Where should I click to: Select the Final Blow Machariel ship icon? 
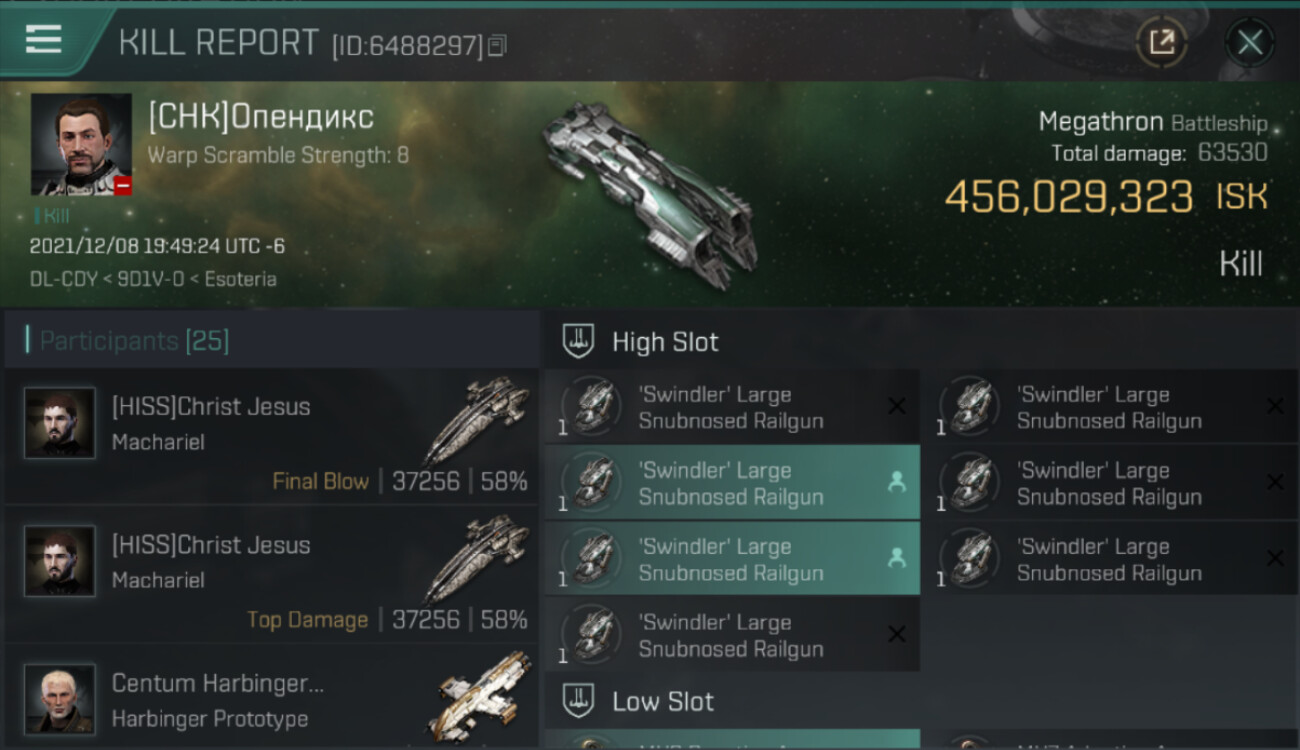click(477, 420)
